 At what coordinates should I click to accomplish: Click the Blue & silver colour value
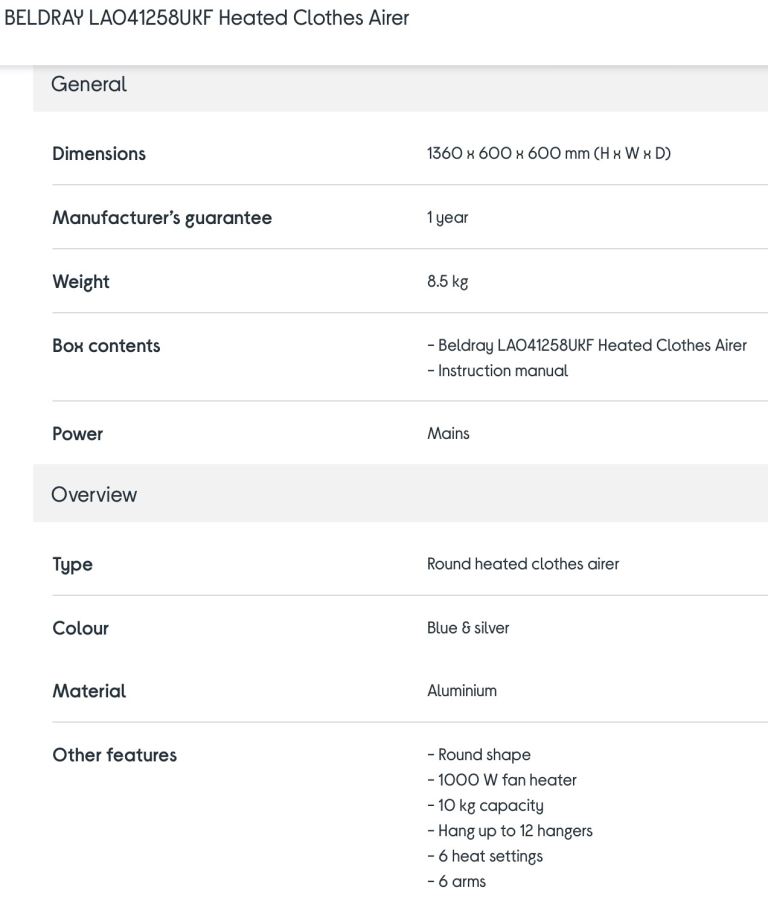[468, 628]
